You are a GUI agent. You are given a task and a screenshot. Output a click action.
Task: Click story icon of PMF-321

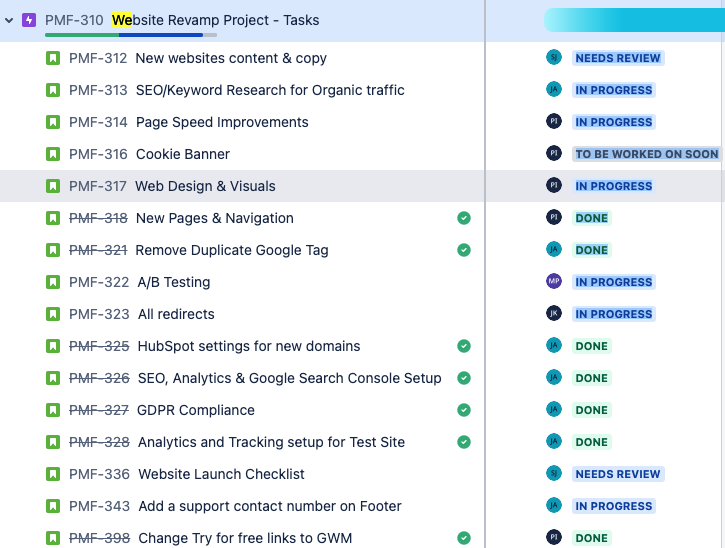53,250
